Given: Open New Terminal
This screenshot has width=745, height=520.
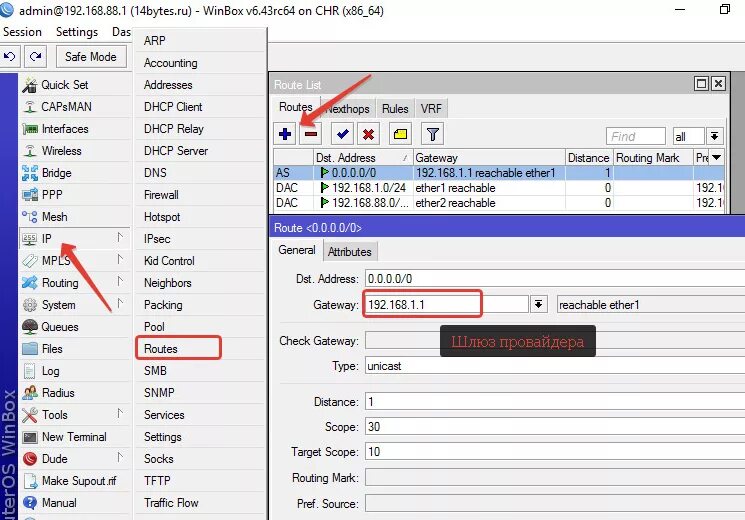Looking at the screenshot, I should click(x=75, y=437).
